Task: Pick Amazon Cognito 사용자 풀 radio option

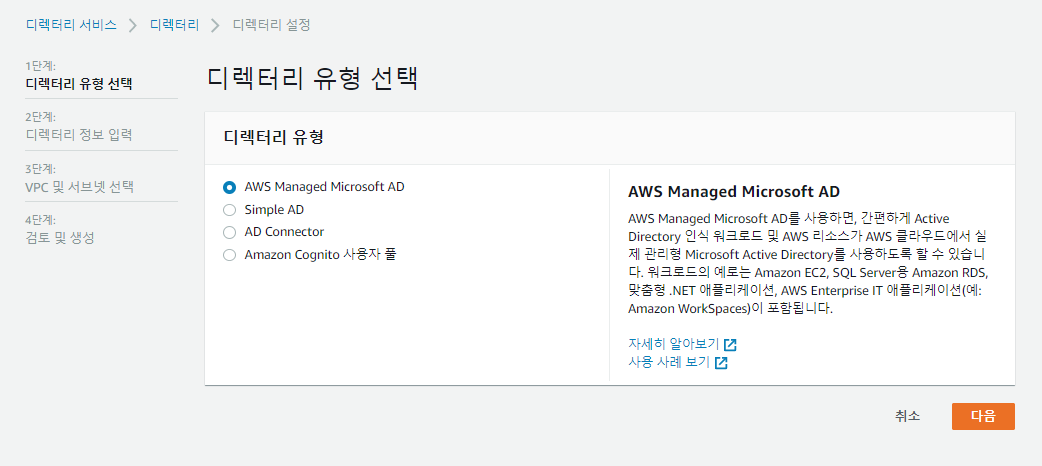Action: (229, 255)
